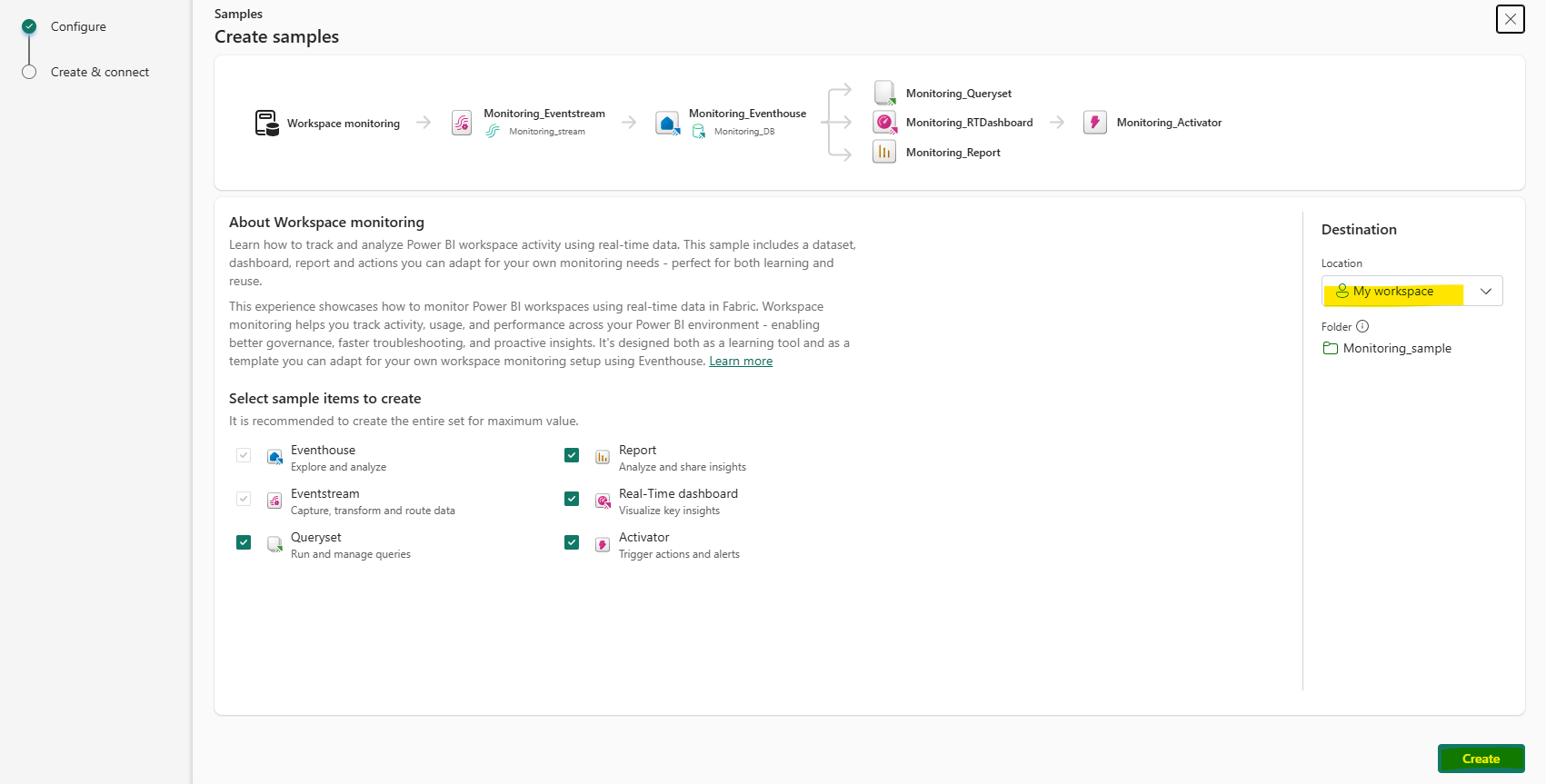1546x784 pixels.
Task: Click the Monitoring_stream sub-label
Action: pos(547,132)
